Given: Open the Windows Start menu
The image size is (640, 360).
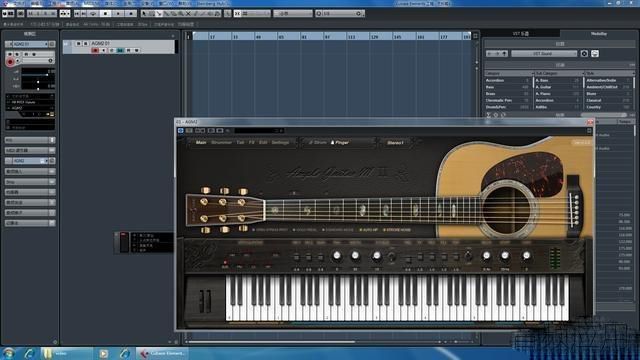Looking at the screenshot, I should [9, 353].
